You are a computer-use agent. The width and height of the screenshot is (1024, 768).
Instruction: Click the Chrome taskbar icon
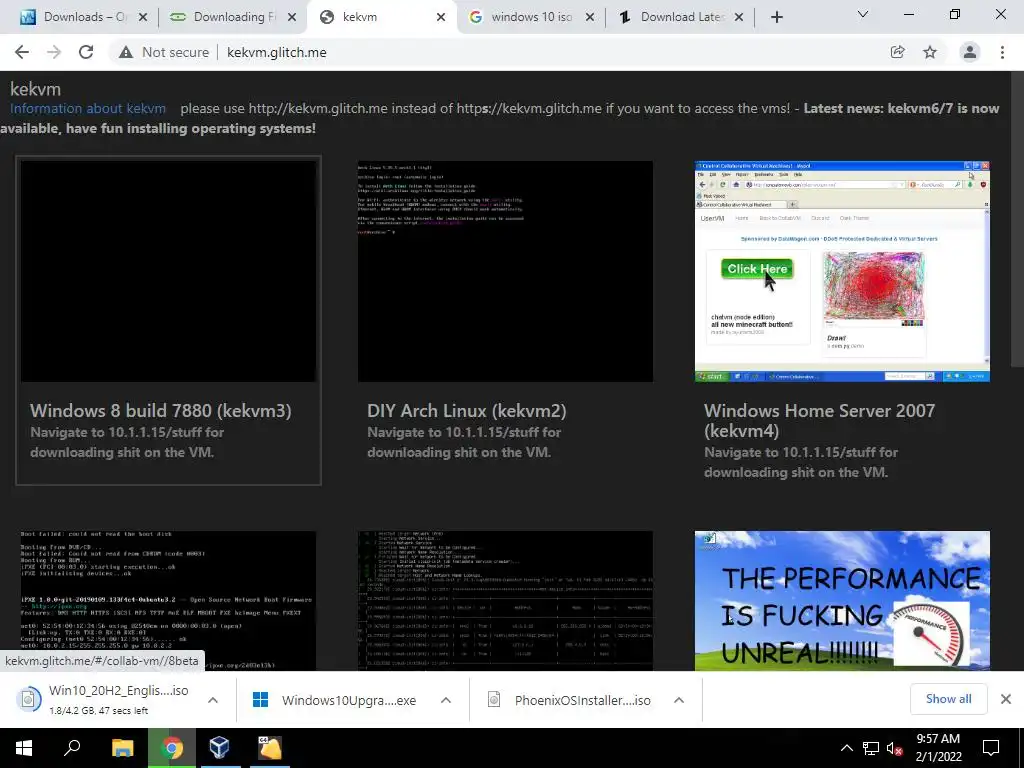[172, 748]
